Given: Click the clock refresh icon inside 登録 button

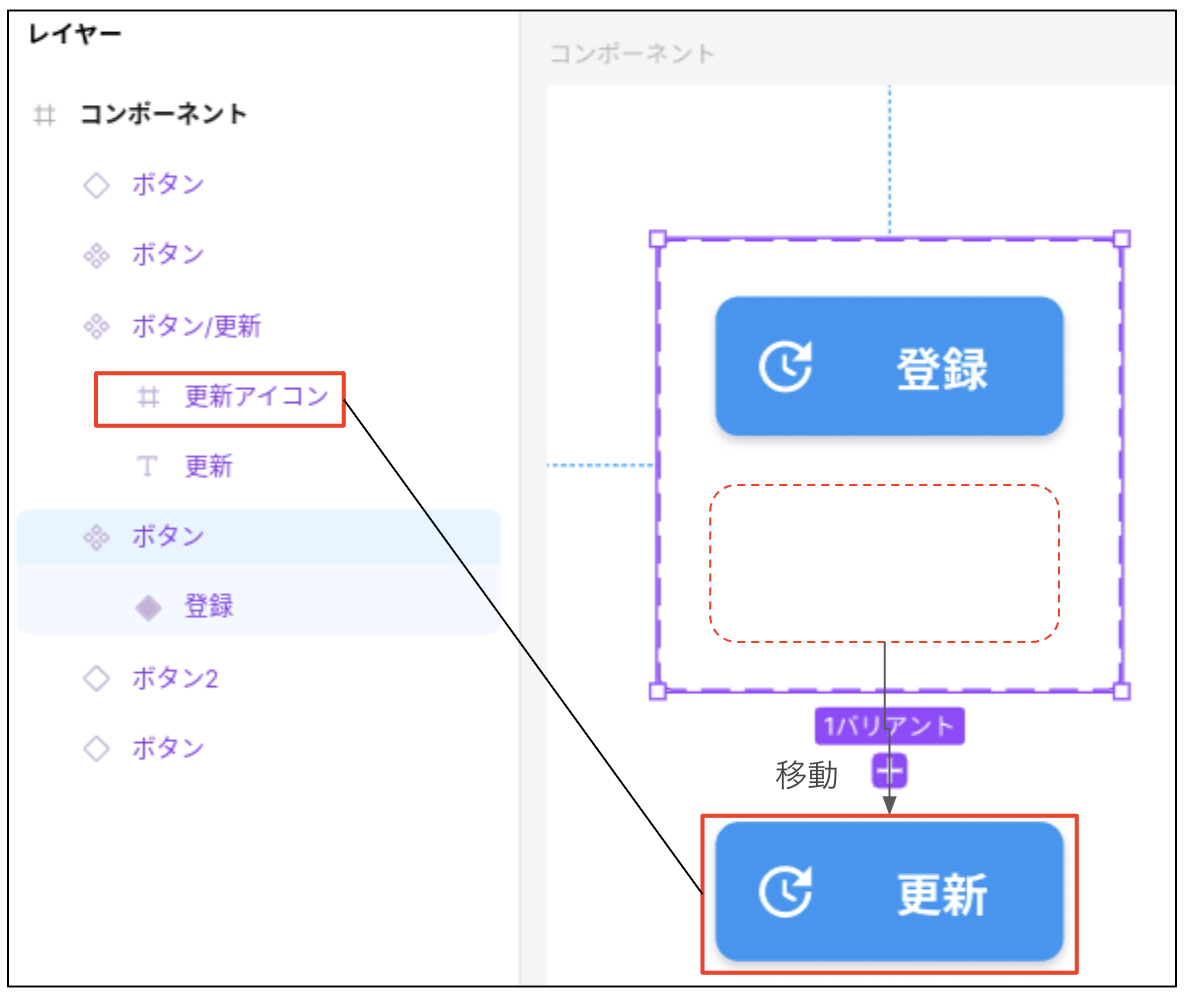Looking at the screenshot, I should click(x=786, y=366).
